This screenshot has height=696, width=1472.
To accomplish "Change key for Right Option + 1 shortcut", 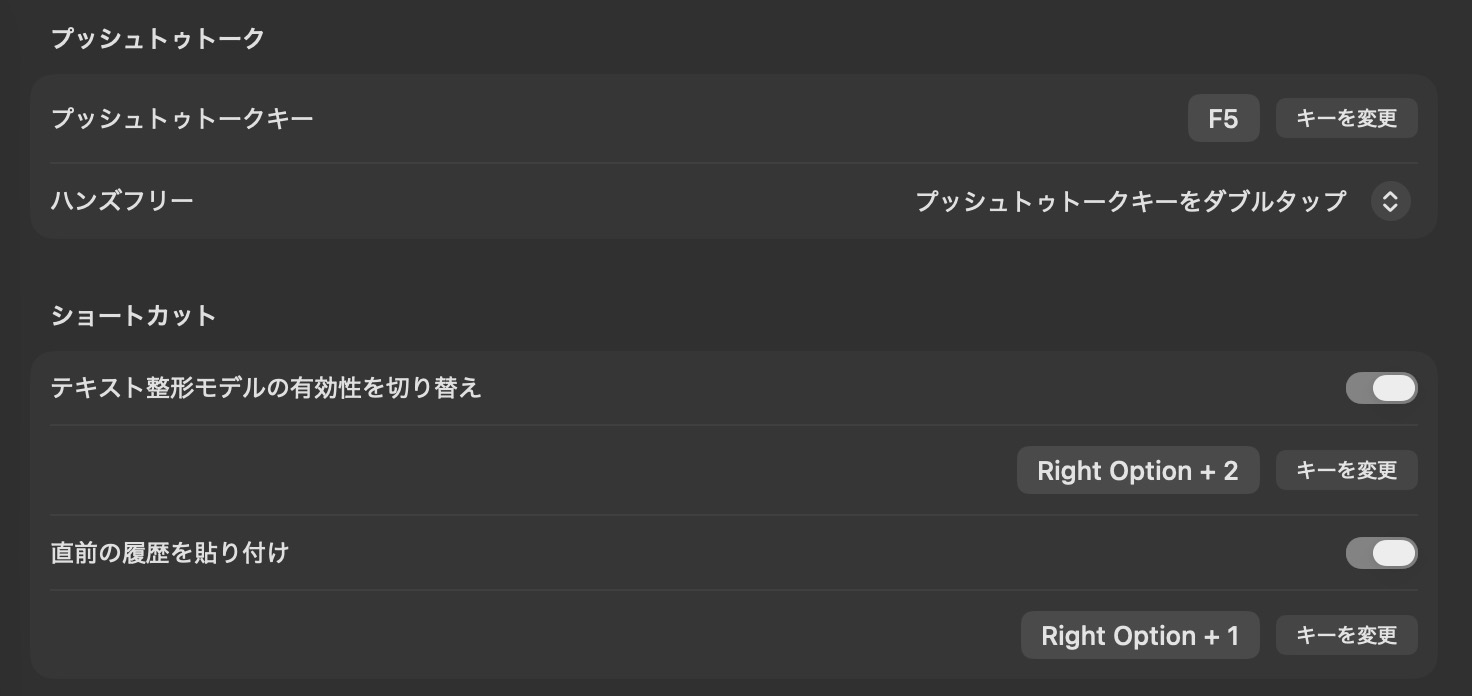I will tap(1346, 635).
